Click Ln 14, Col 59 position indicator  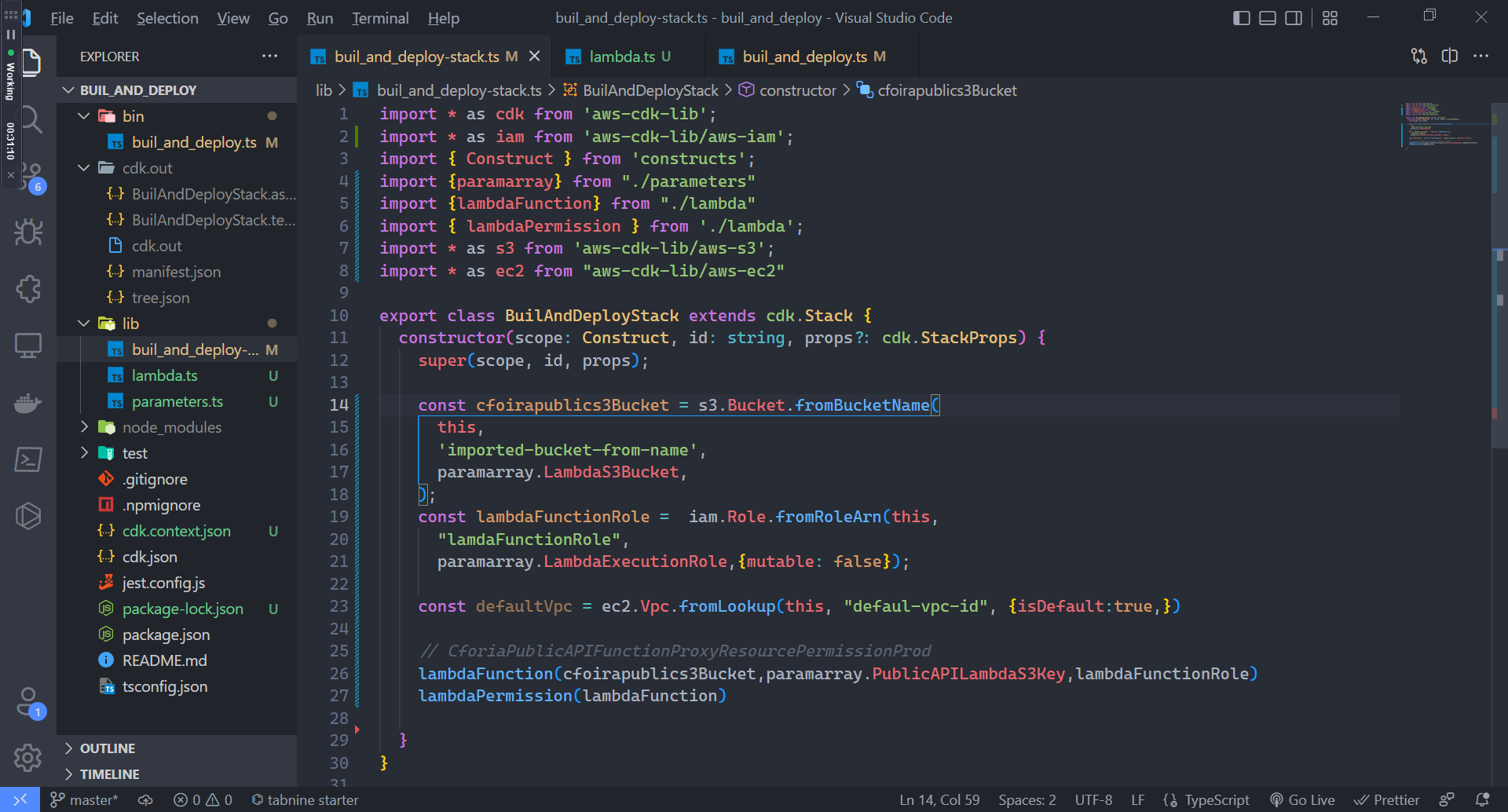[x=939, y=799]
